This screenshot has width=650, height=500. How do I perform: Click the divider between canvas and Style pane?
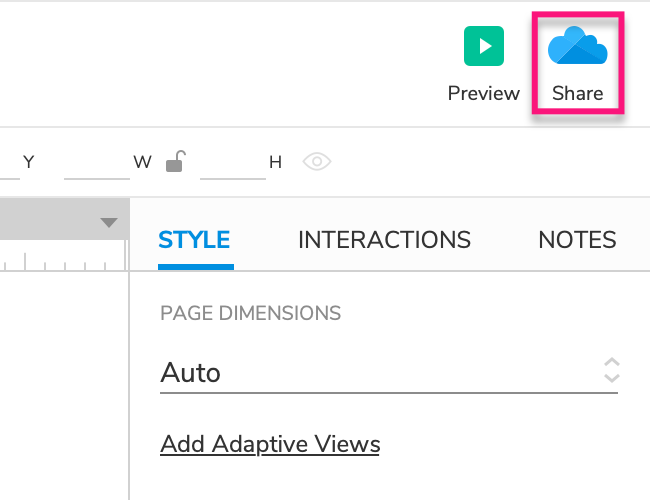click(129, 380)
